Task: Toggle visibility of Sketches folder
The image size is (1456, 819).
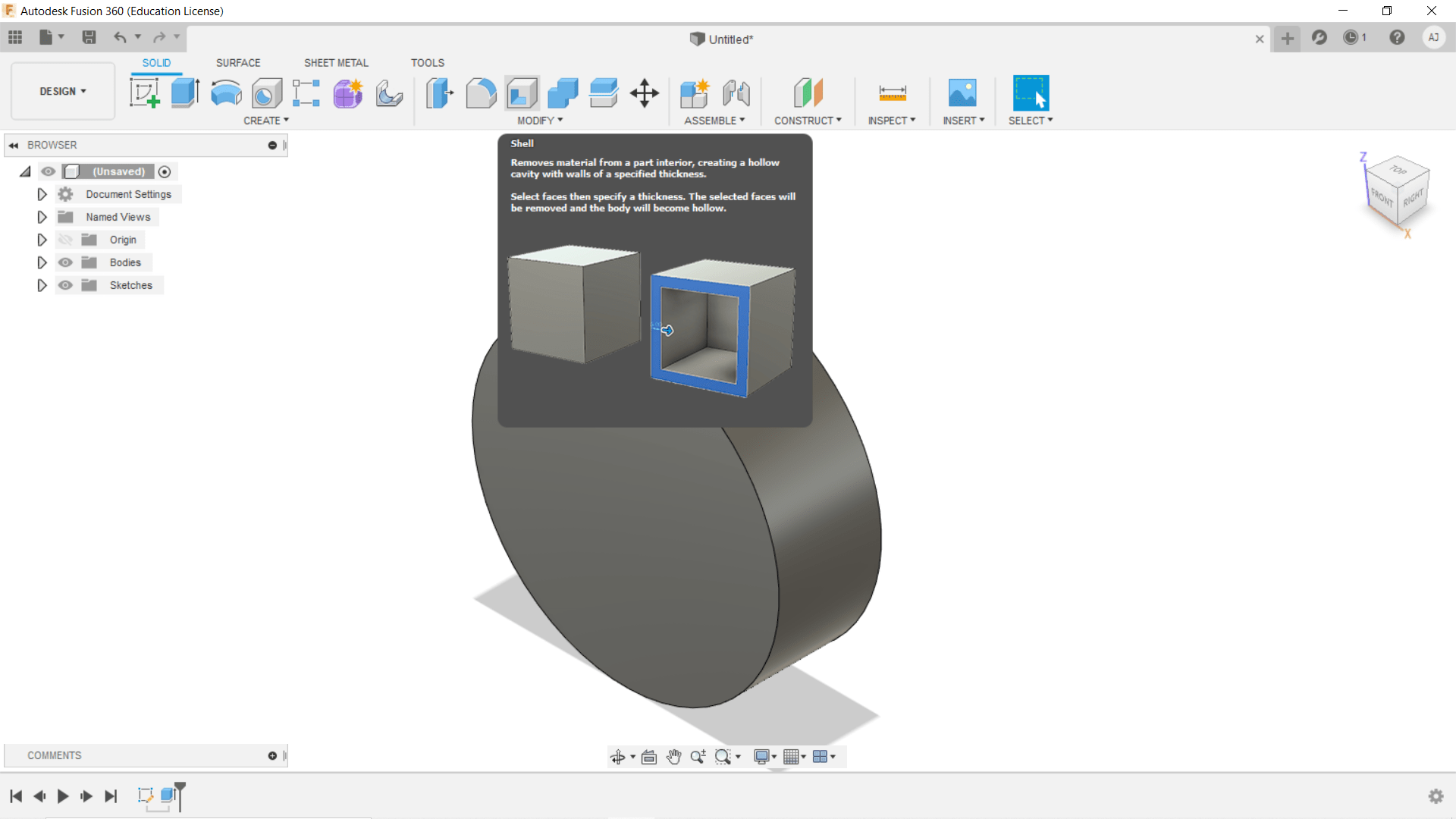Action: [66, 285]
